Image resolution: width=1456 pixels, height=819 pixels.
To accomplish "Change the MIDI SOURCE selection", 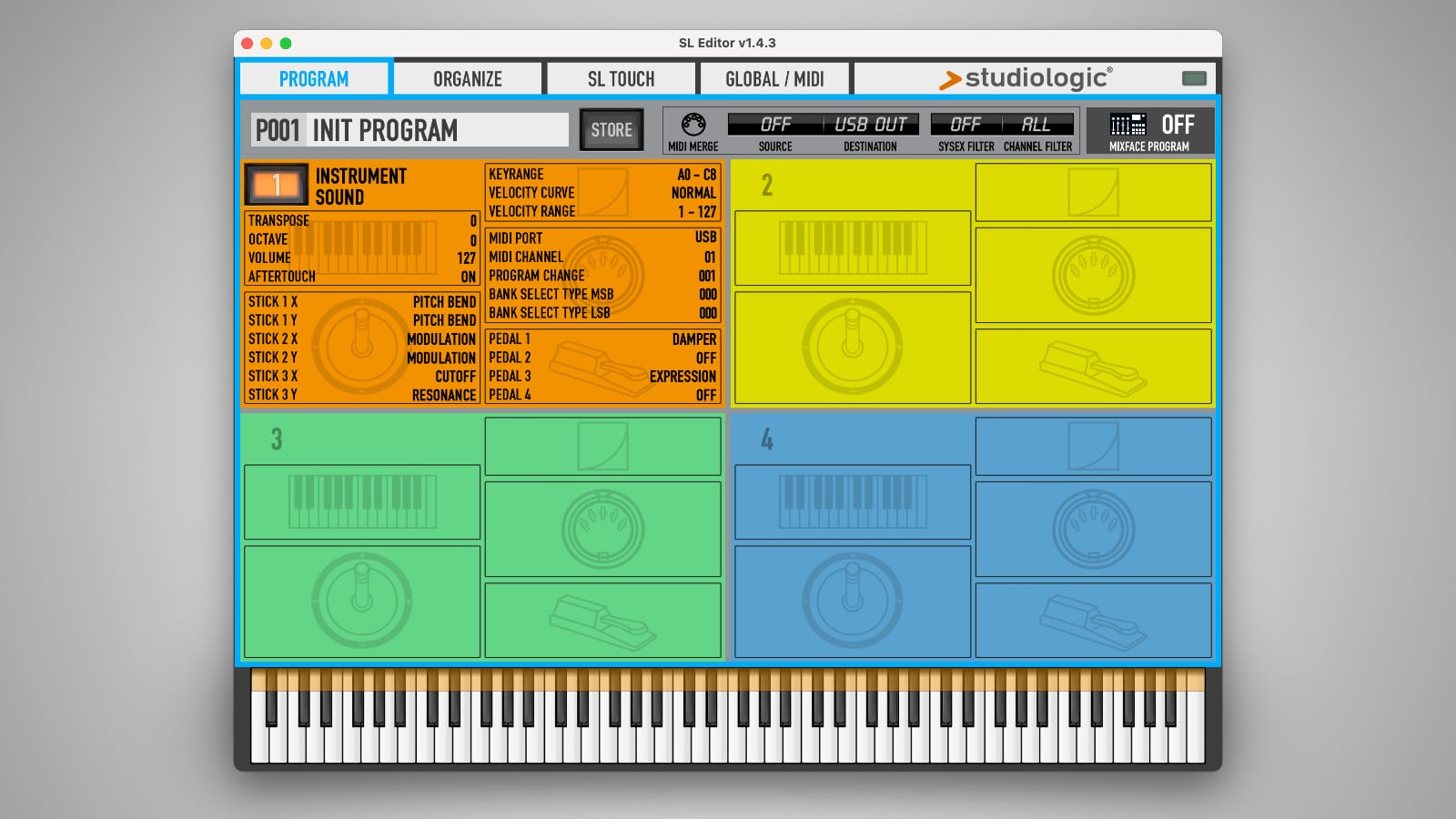I will click(778, 123).
